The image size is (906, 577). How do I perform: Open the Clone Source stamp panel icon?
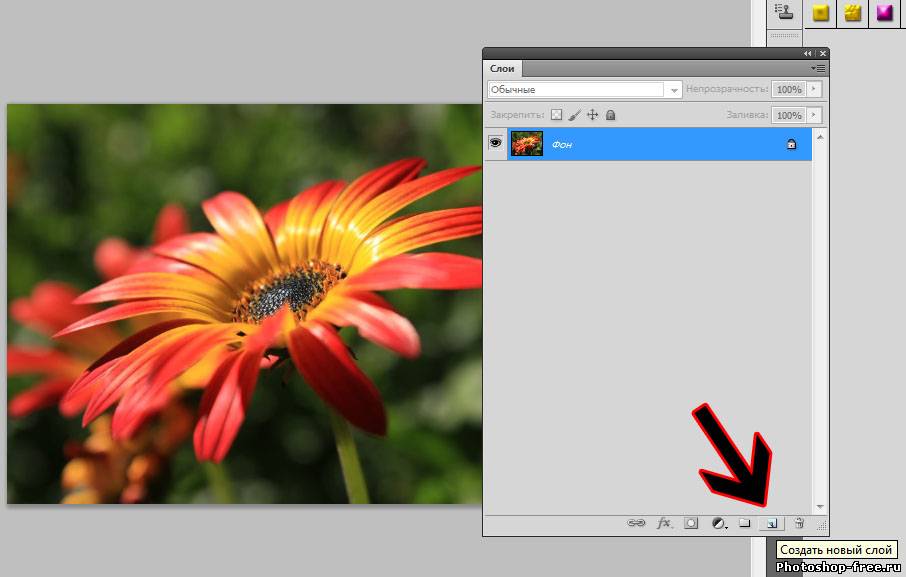(785, 13)
